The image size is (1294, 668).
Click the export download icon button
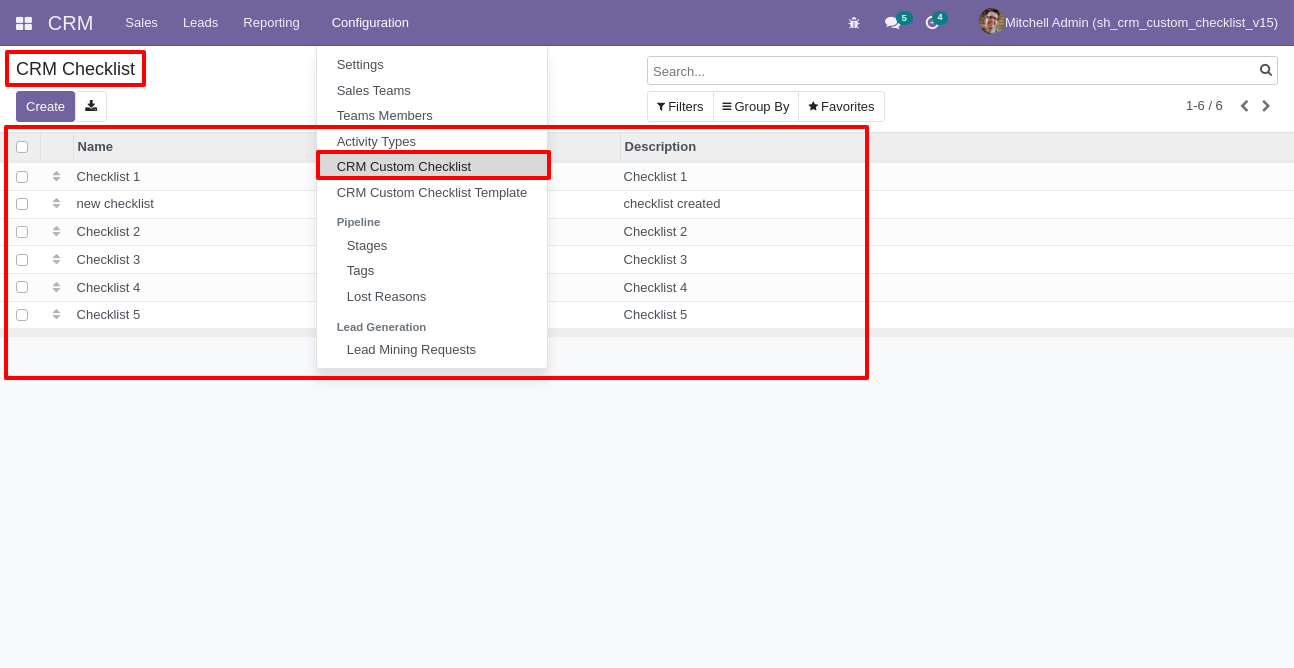[x=91, y=106]
